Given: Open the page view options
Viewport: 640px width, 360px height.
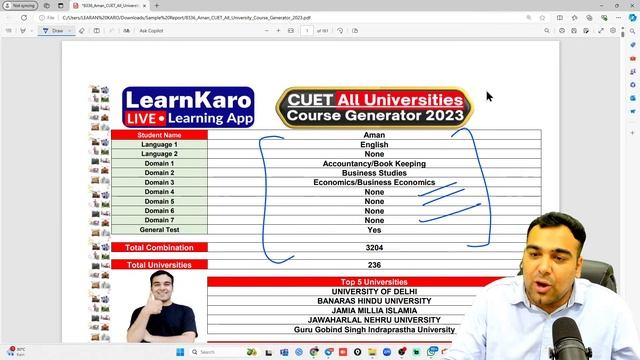Looking at the screenshot, I should click(x=355, y=31).
